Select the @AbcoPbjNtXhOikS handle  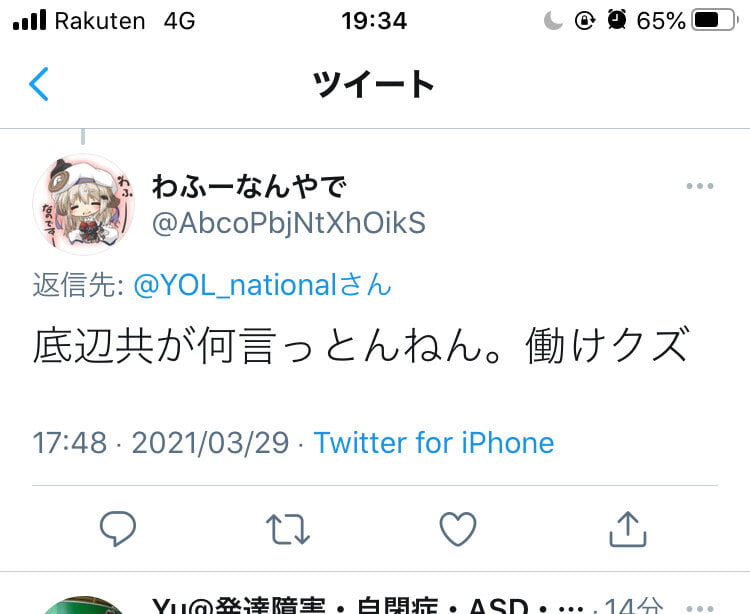(289, 223)
